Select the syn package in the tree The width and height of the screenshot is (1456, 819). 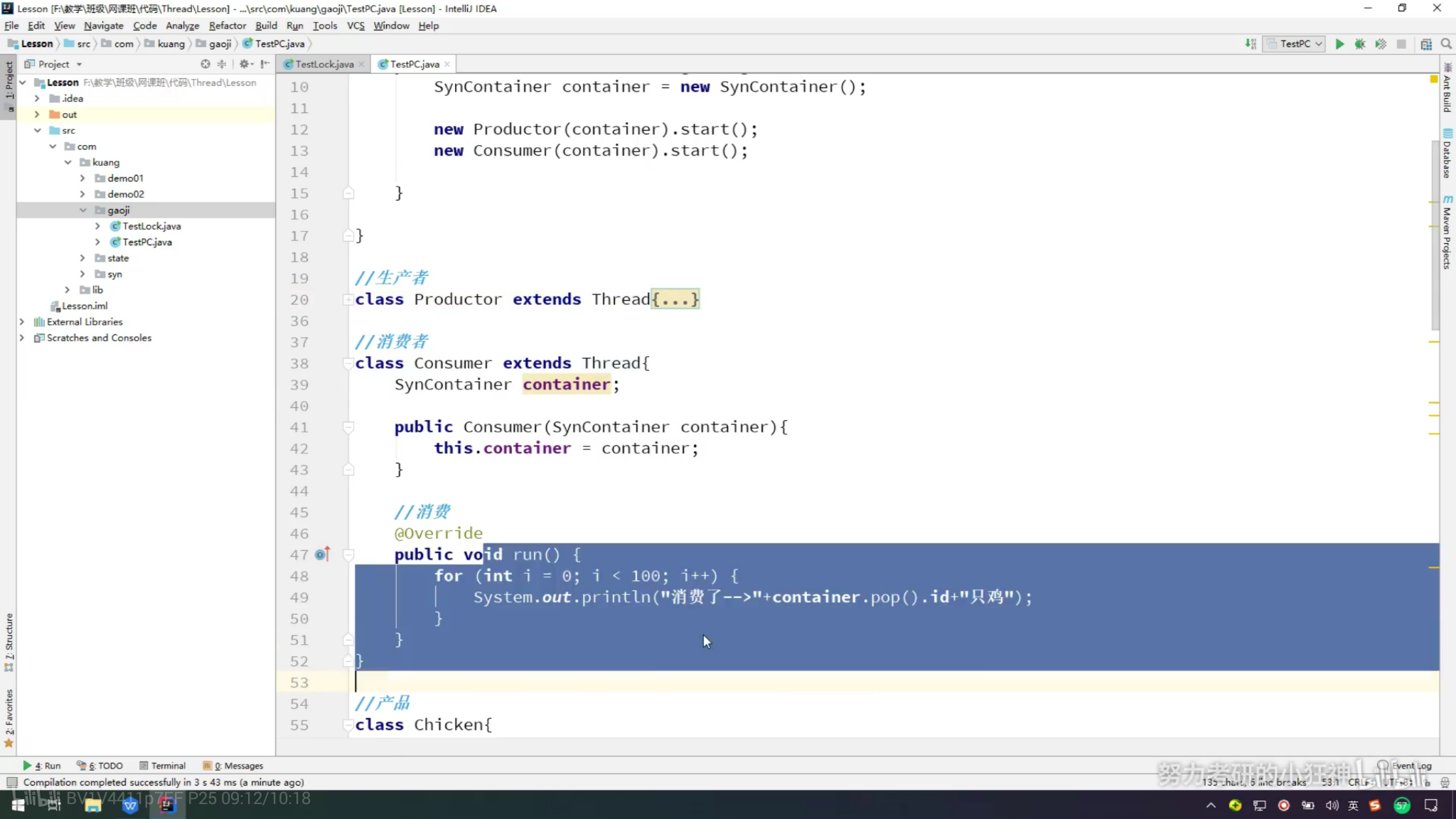[x=114, y=274]
